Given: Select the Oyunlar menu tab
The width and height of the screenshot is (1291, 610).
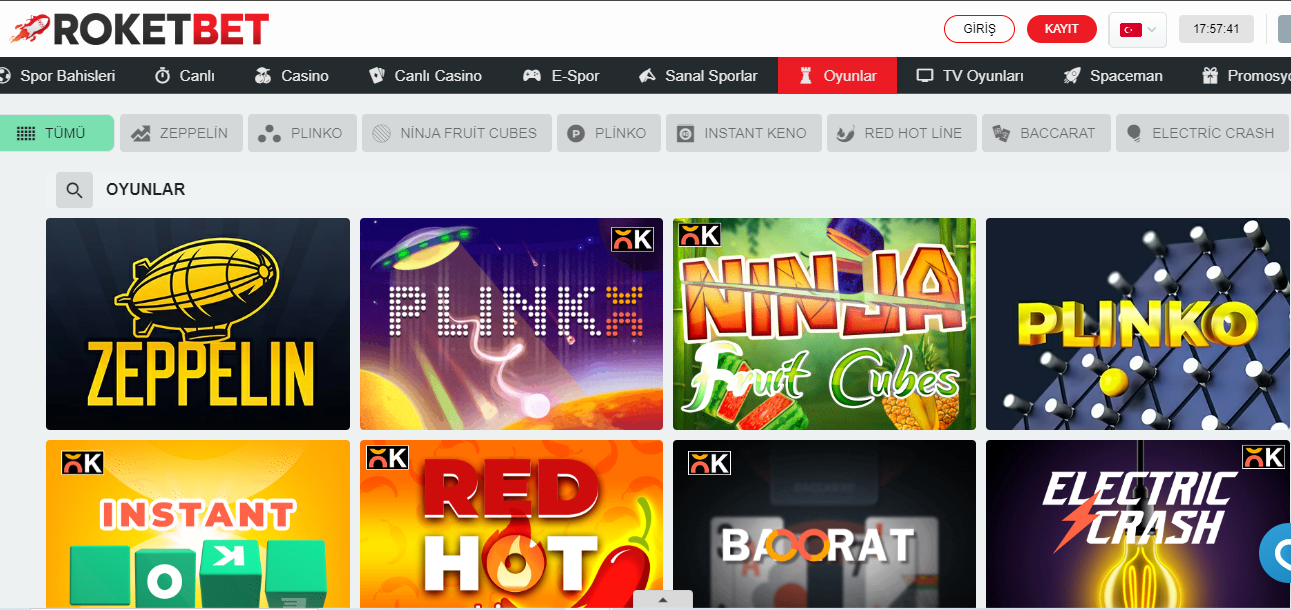Looking at the screenshot, I should click(x=837, y=76).
